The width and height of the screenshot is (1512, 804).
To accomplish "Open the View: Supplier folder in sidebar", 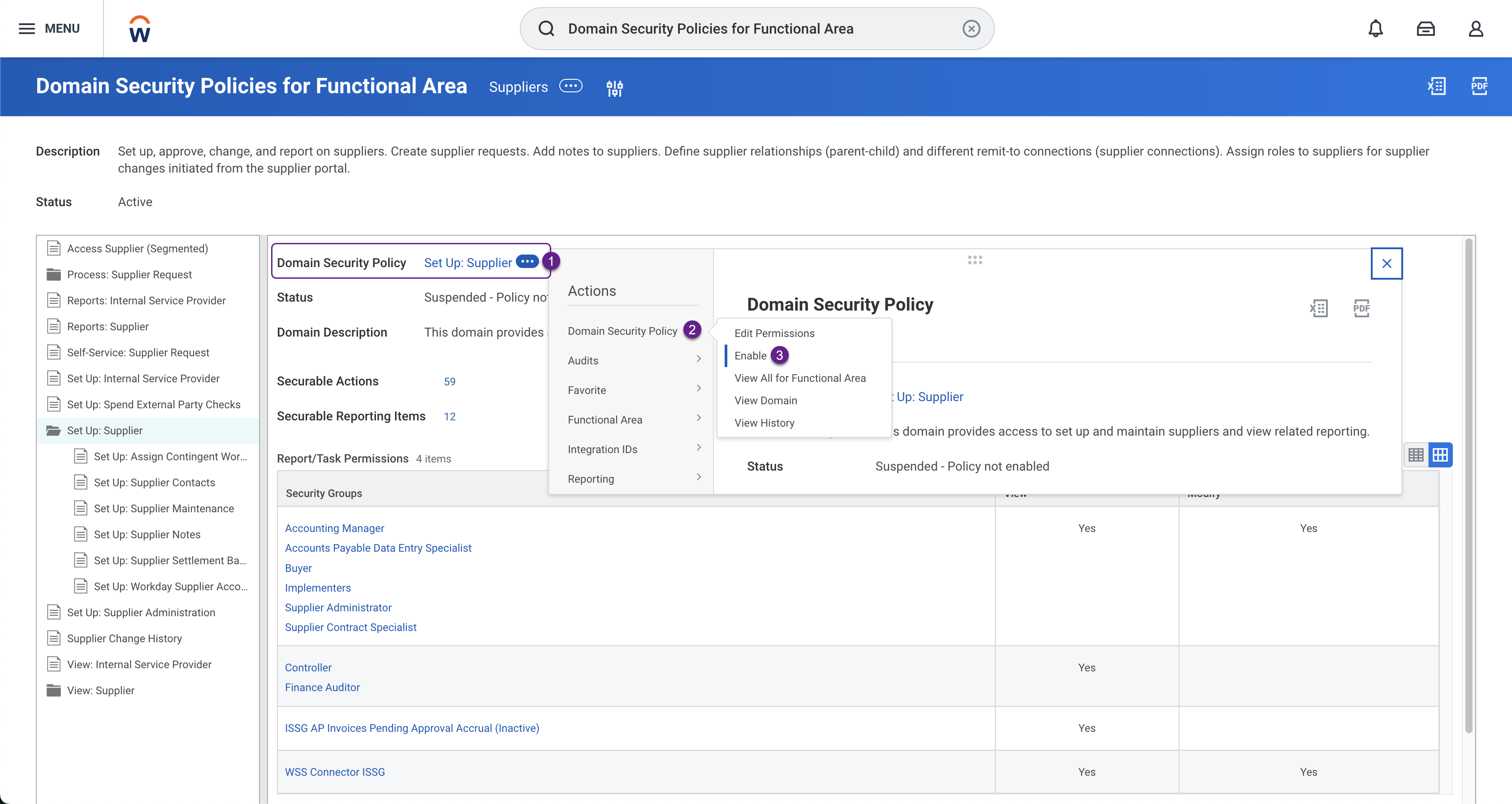I will (101, 690).
